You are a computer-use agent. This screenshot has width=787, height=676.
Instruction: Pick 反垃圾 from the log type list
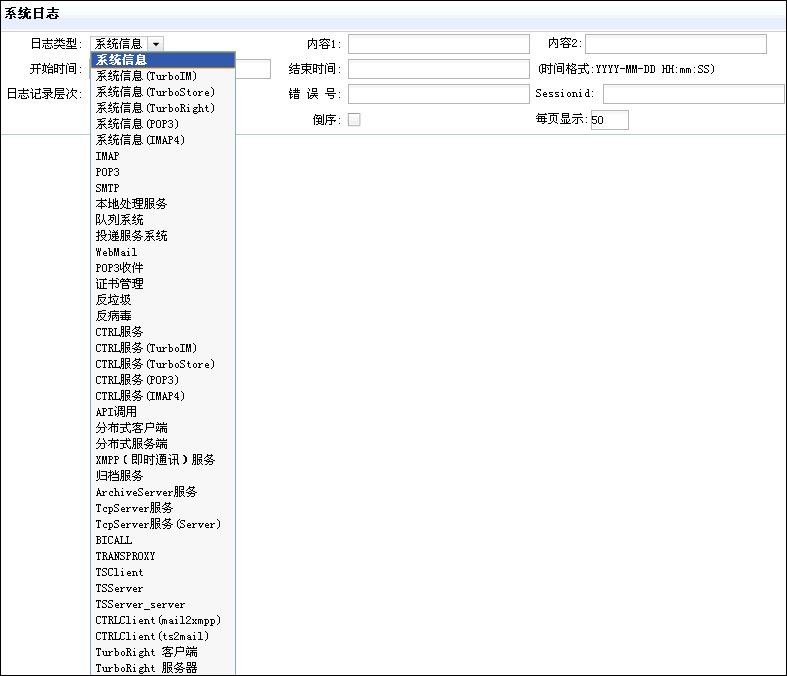[x=113, y=300]
